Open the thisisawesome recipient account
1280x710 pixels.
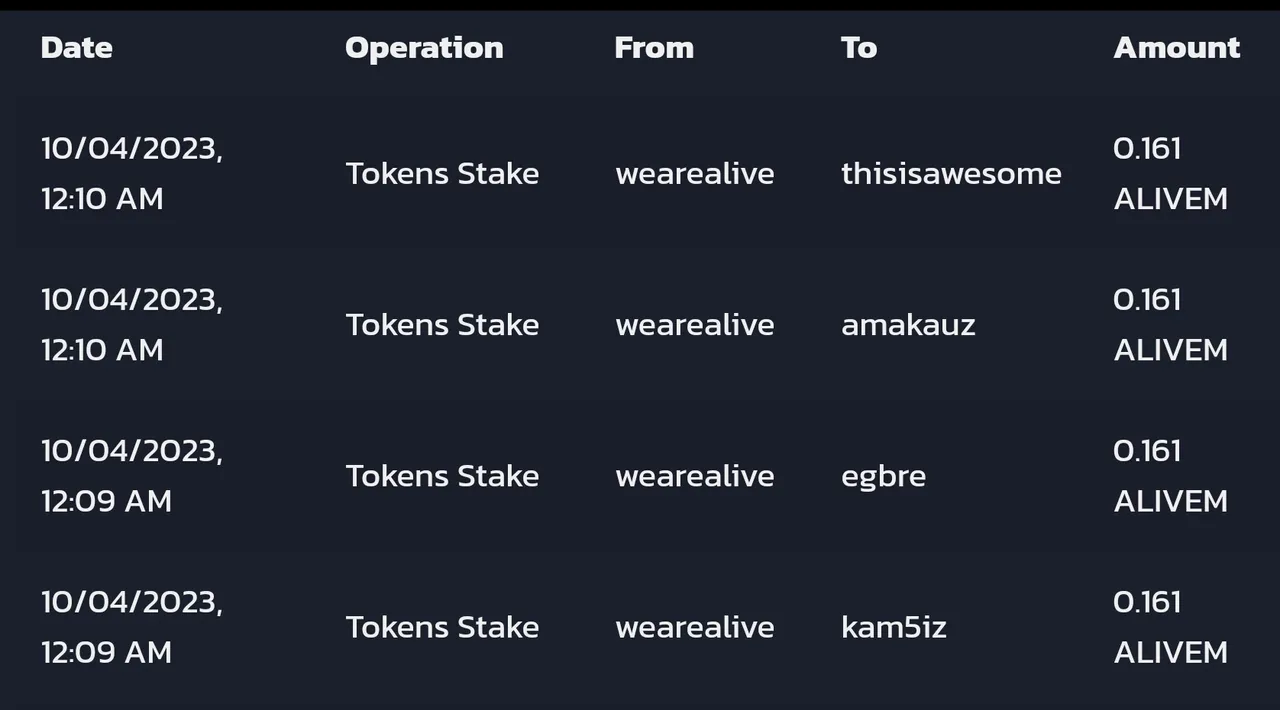coord(951,174)
